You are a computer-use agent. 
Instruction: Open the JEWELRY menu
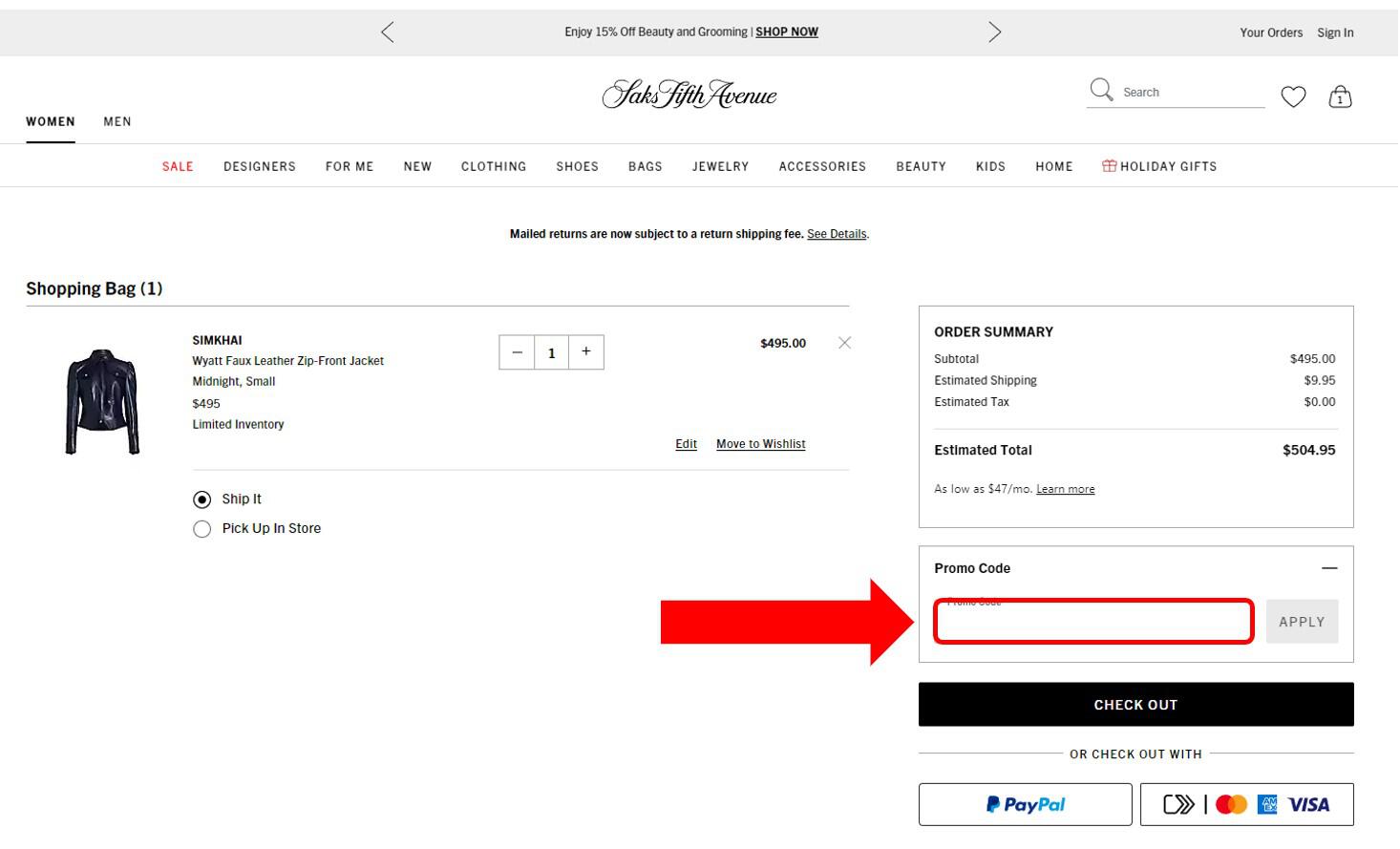[721, 166]
